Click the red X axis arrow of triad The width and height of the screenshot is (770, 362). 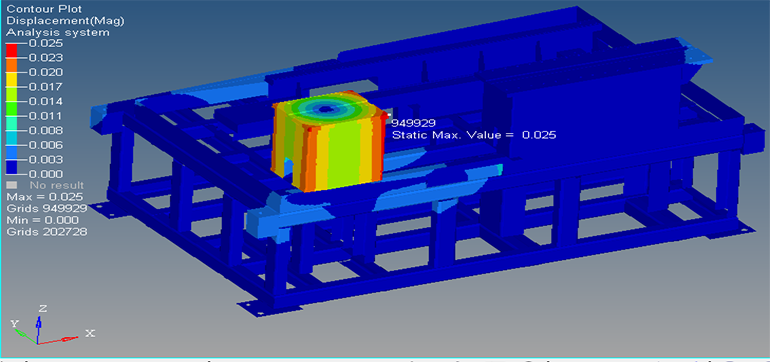point(59,339)
